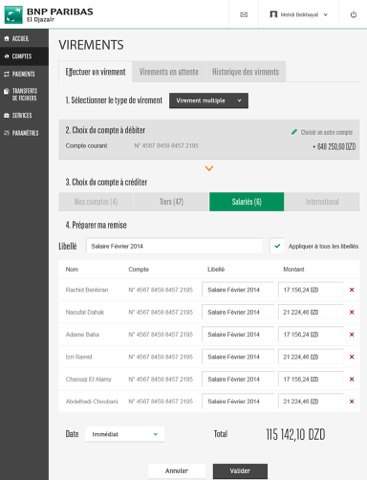Edit the Libellé field for Adame Baha
This screenshot has width=367, height=480.
tap(238, 335)
